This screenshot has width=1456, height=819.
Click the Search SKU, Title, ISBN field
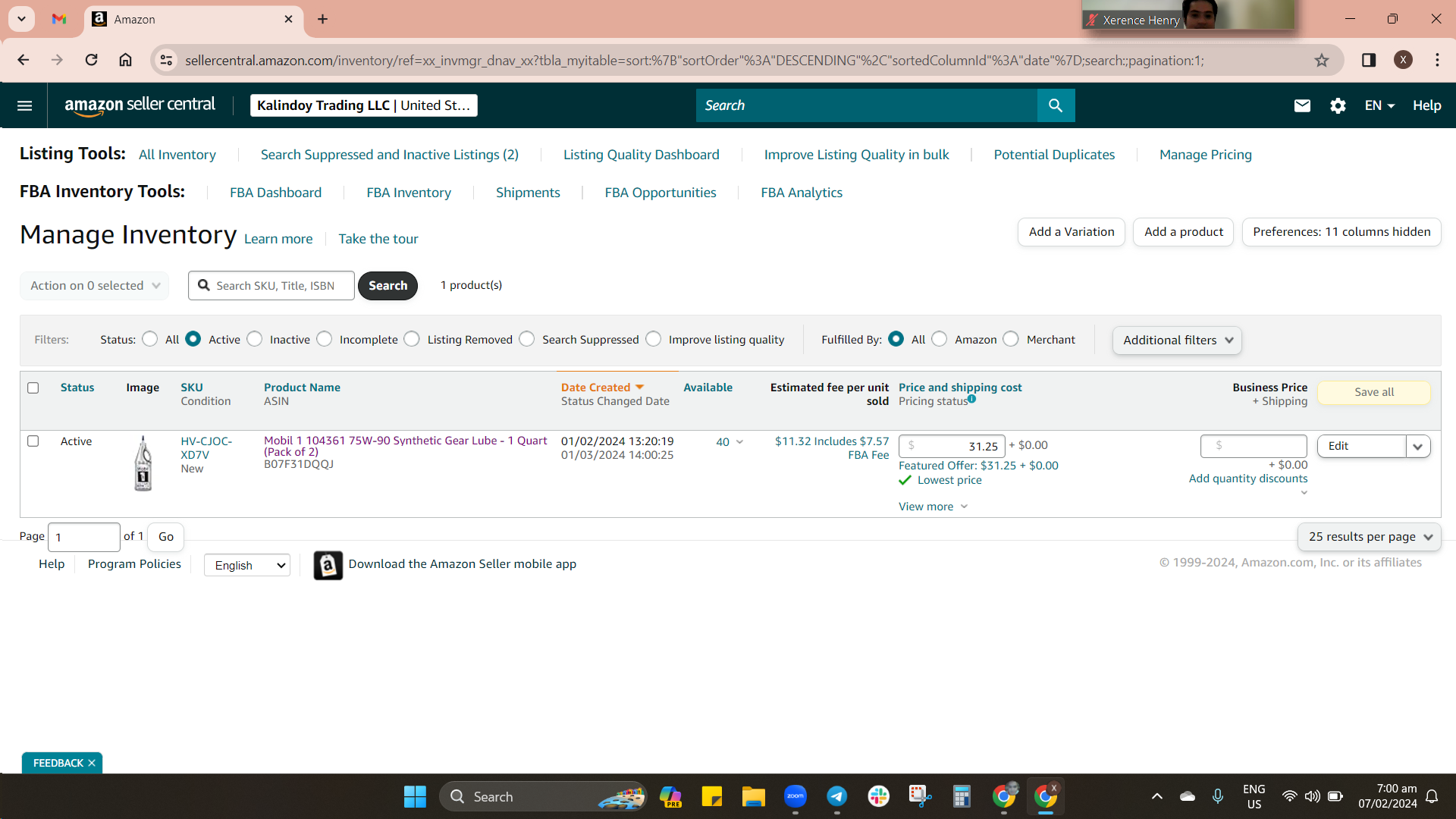pyautogui.click(x=271, y=286)
